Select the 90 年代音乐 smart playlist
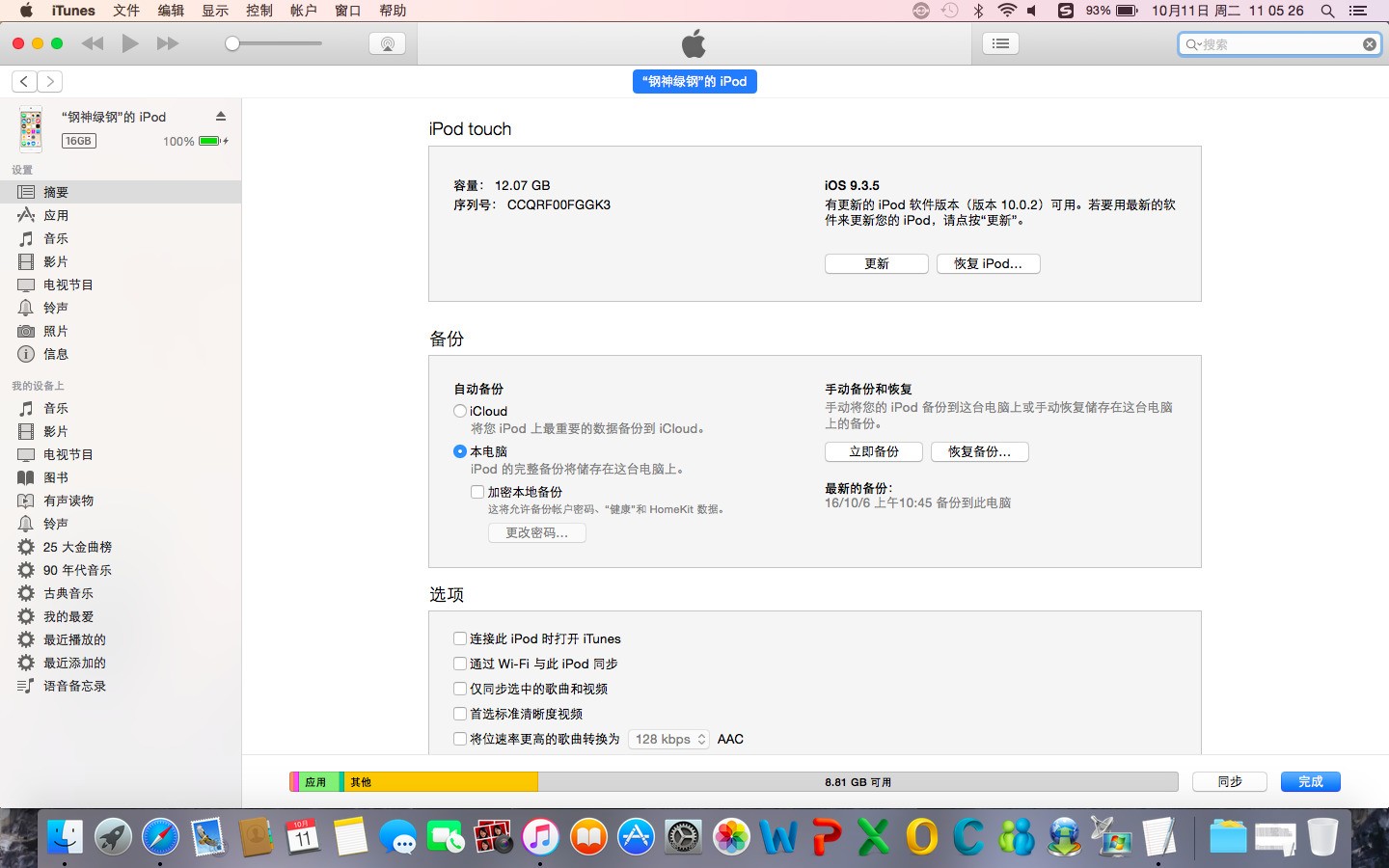Screen dimensions: 1389x868 121,570
